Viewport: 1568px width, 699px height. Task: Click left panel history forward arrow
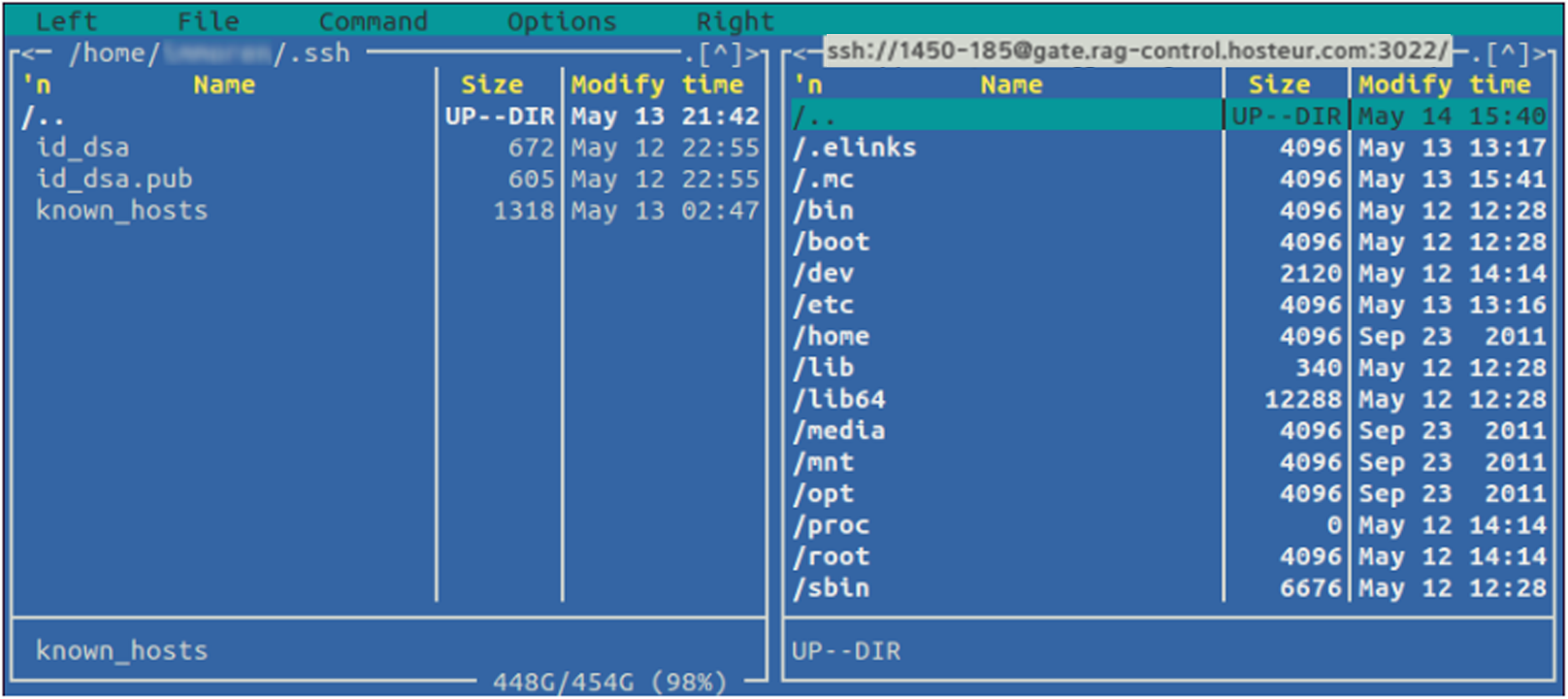tap(751, 53)
